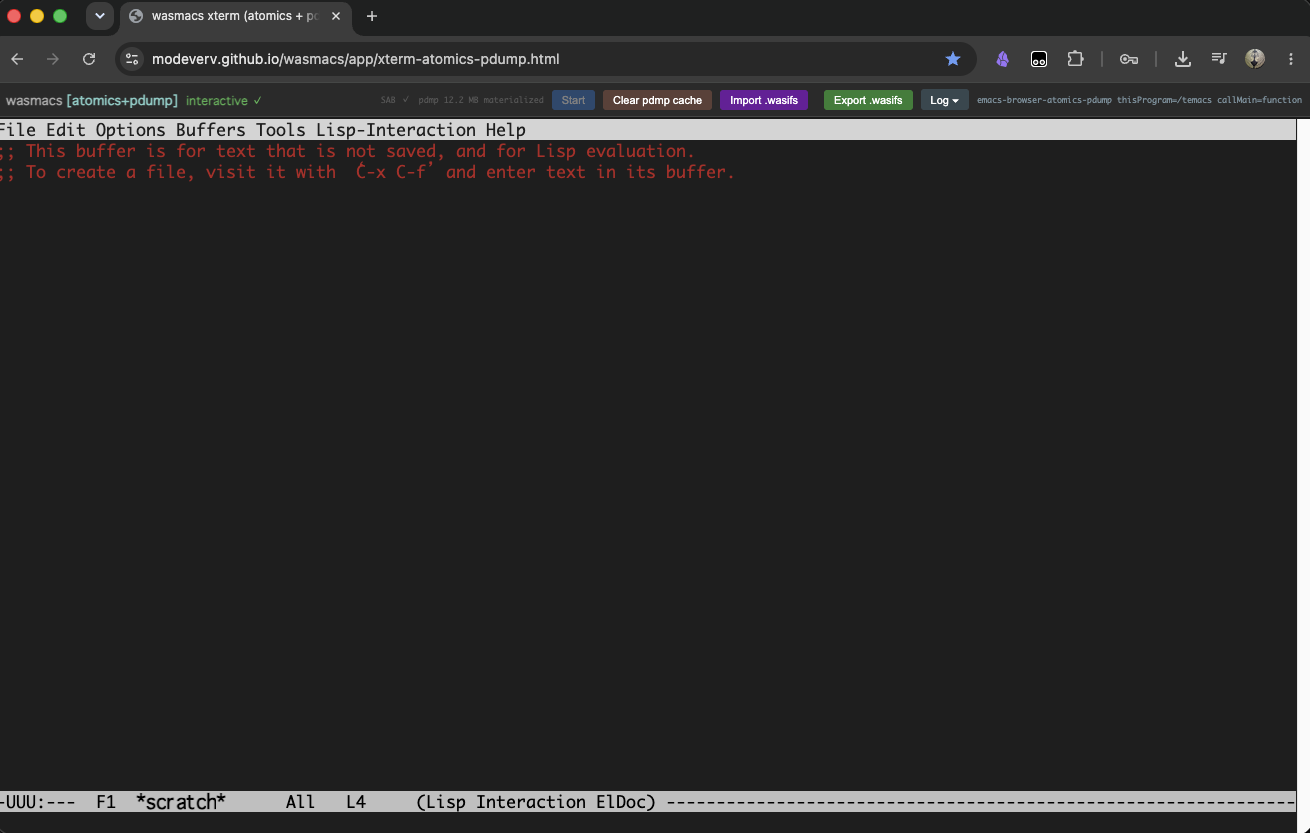Click the "Lisp evaluation" comment text
Screen dimensions: 1310x833
click(611, 151)
